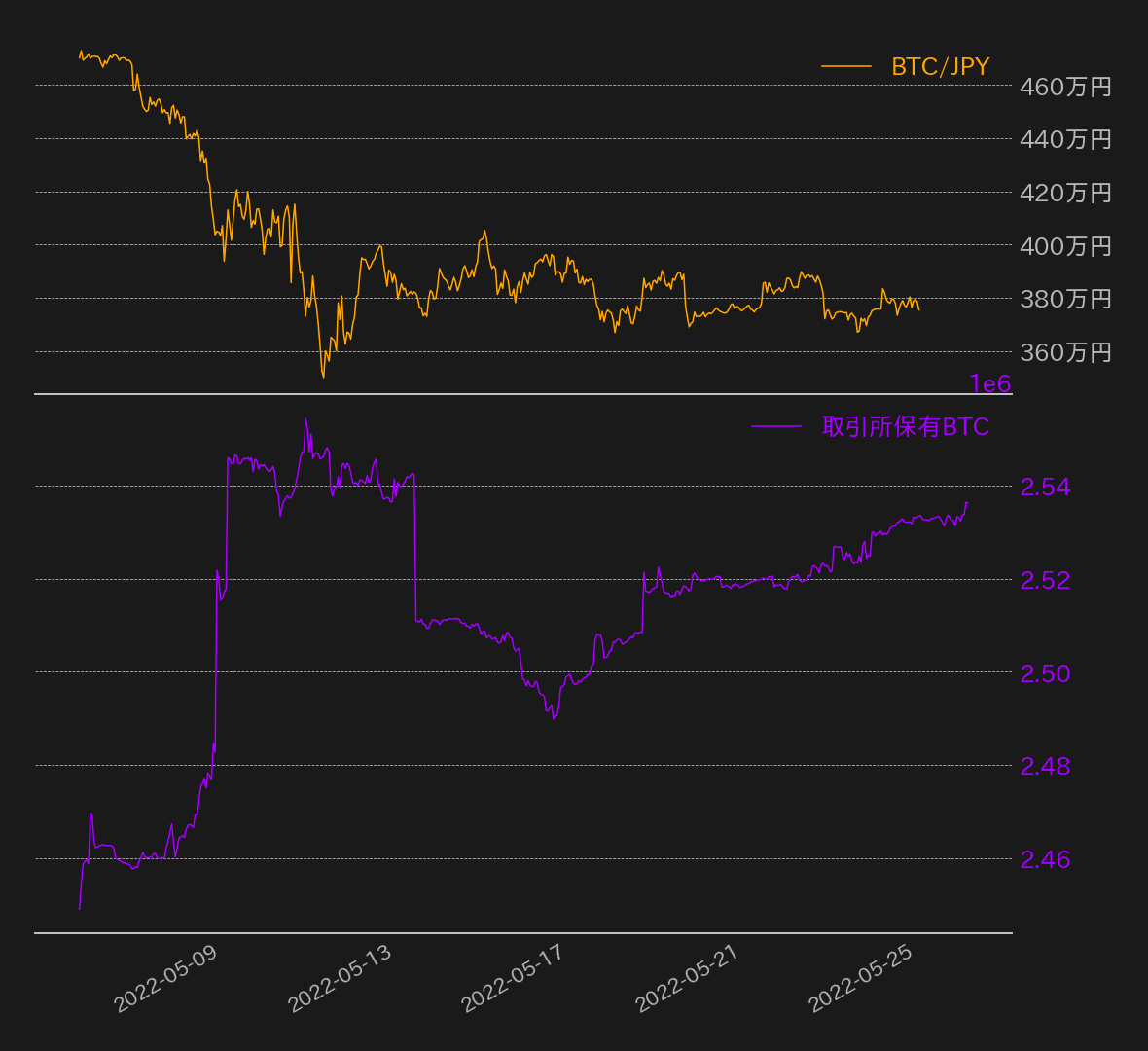
Task: Click the 2.52 y-axis tick label
Action: click(1045, 580)
